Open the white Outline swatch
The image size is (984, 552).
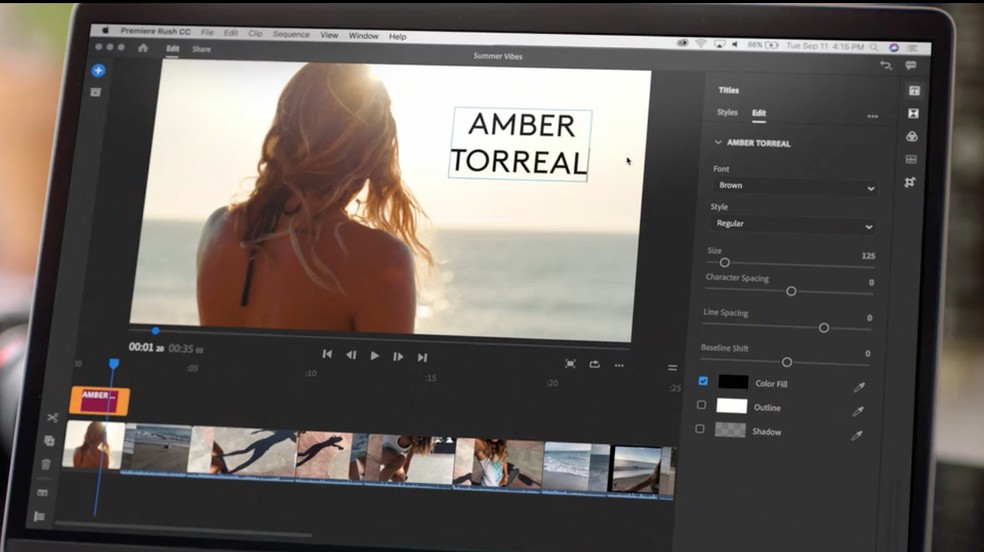tap(732, 406)
